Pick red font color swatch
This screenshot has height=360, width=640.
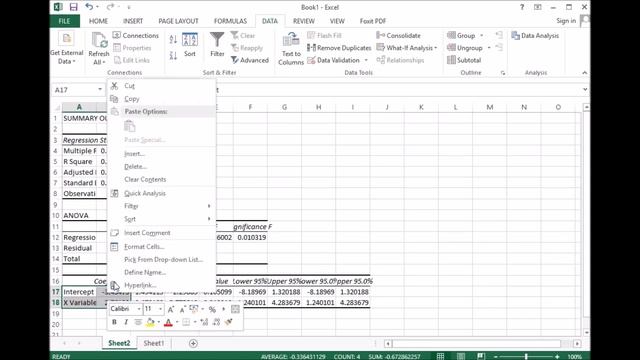tap(168, 322)
